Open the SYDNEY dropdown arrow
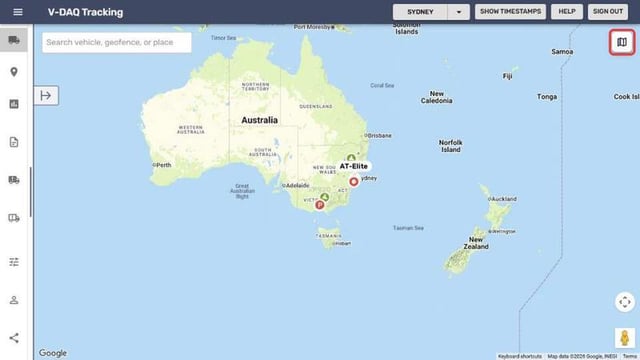The width and height of the screenshot is (640, 360). pos(458,12)
